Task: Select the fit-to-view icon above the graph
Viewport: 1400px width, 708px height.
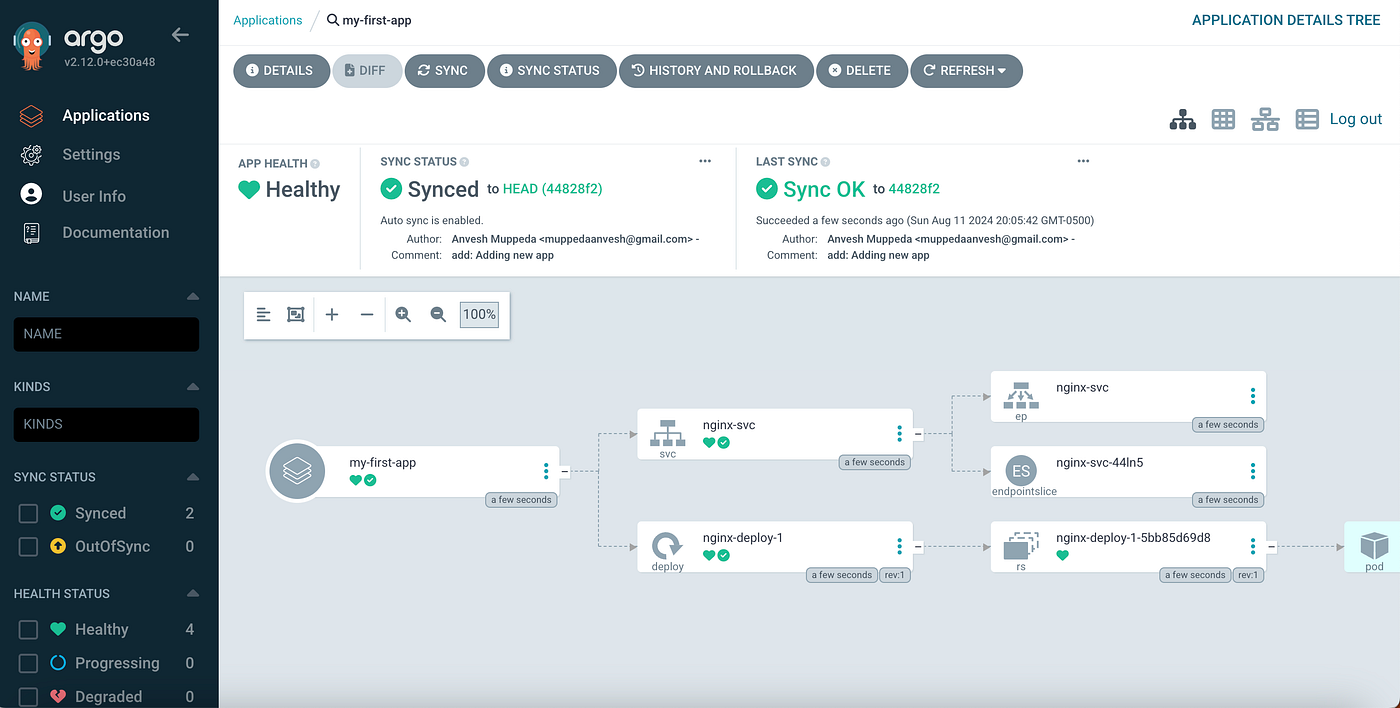Action: pyautogui.click(x=295, y=314)
